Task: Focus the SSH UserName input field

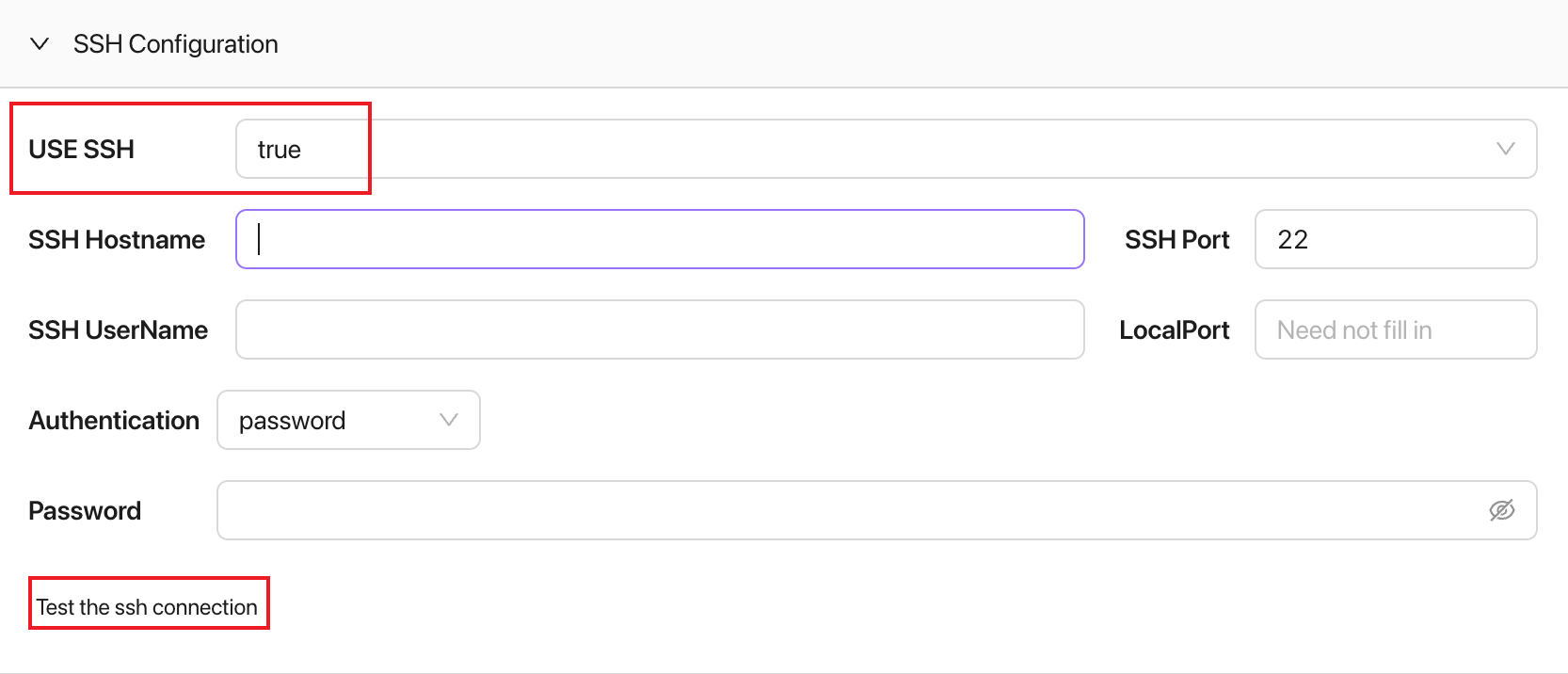Action: tap(659, 329)
